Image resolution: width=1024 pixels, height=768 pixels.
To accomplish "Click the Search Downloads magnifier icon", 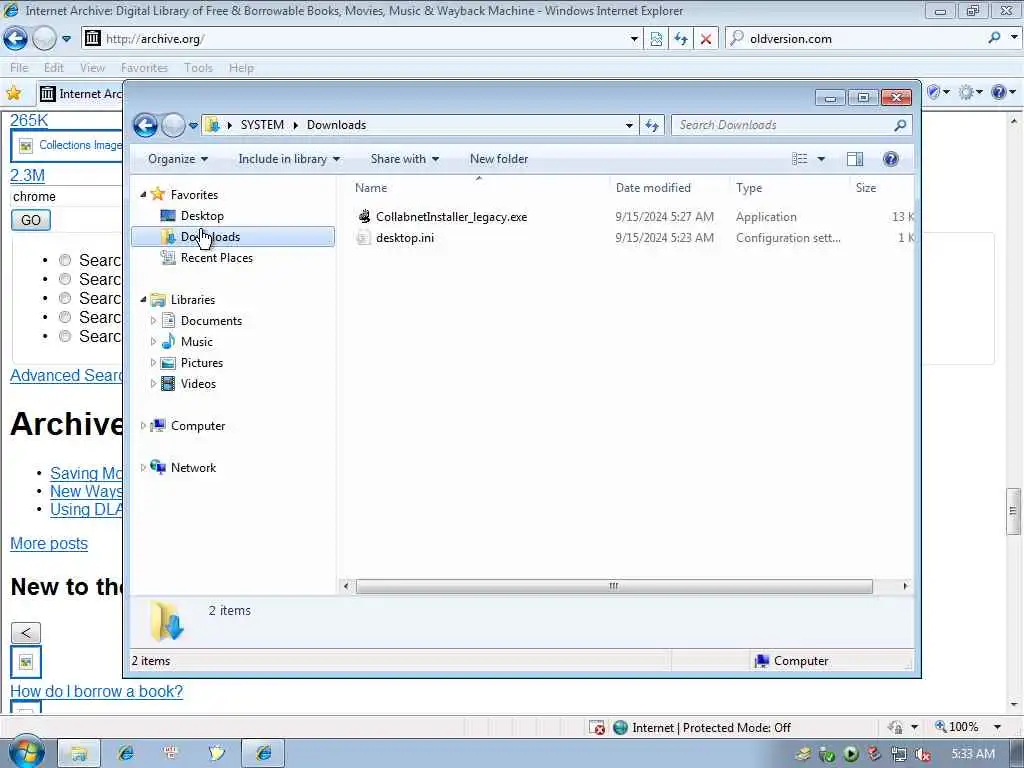I will [x=900, y=125].
